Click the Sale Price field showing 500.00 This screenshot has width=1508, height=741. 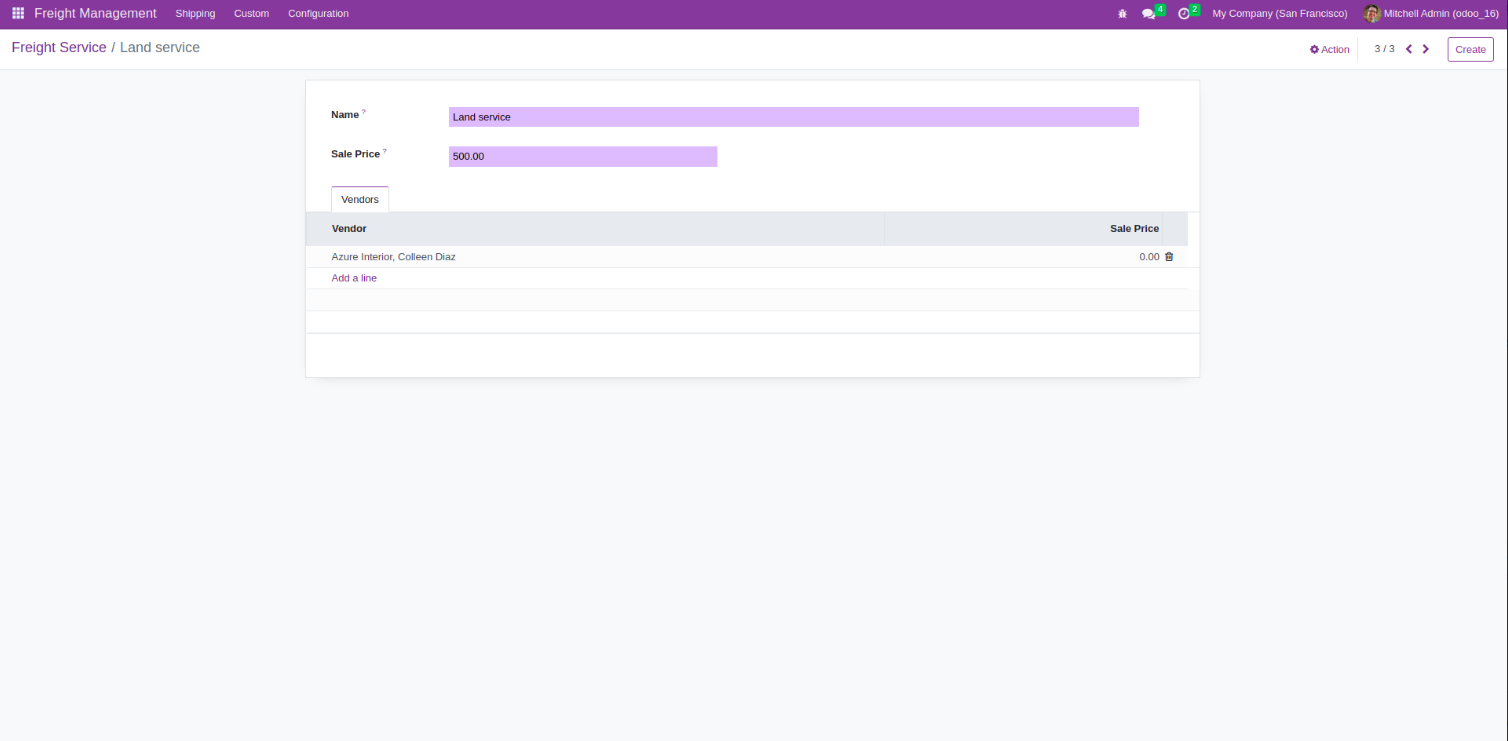coord(583,156)
